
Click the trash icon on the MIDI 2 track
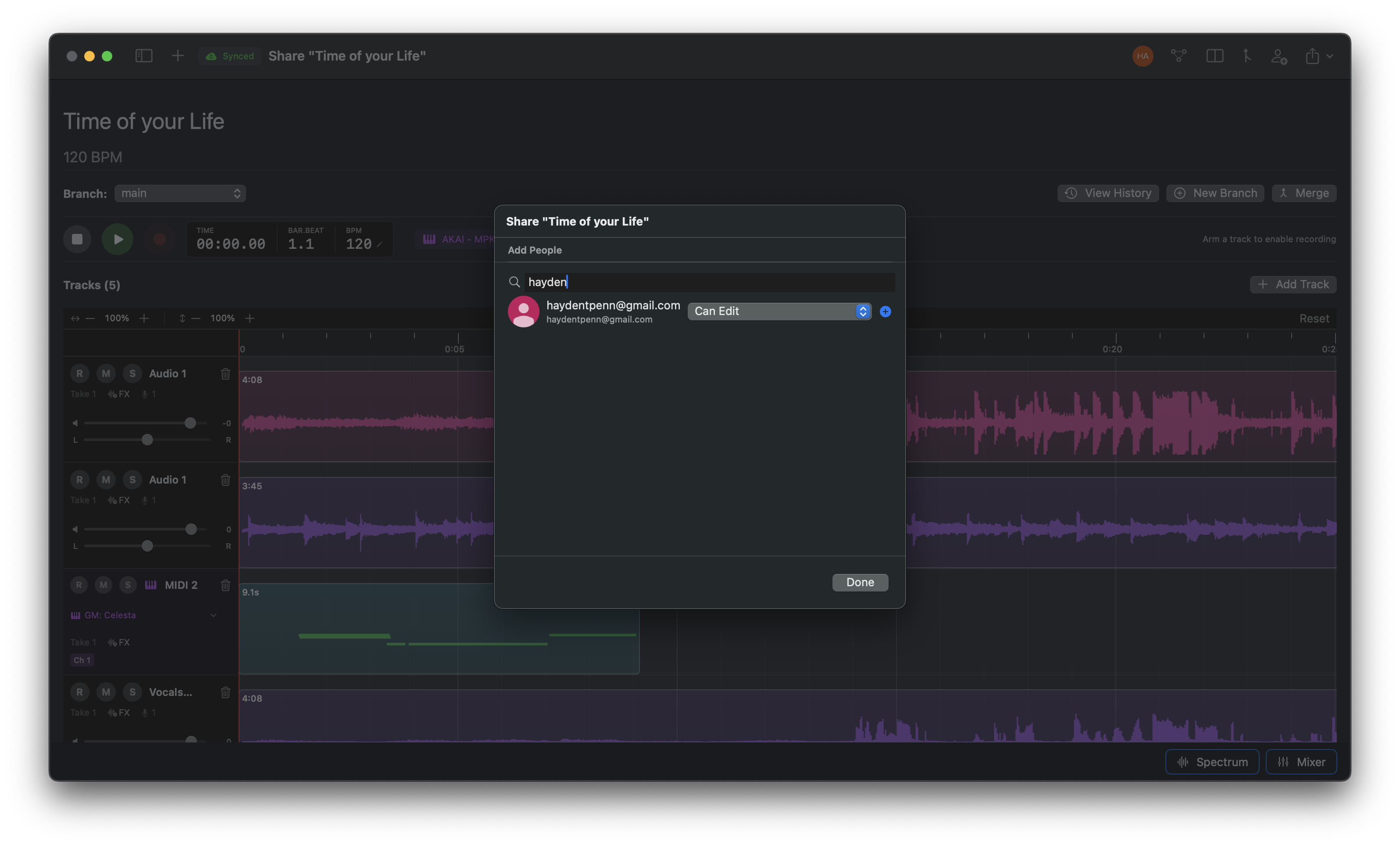225,585
